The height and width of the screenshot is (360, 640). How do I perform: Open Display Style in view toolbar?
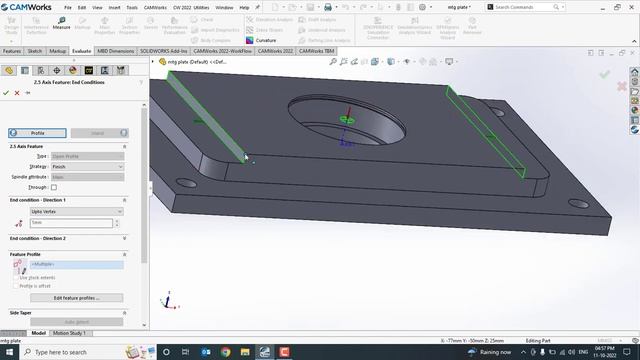tap(391, 62)
